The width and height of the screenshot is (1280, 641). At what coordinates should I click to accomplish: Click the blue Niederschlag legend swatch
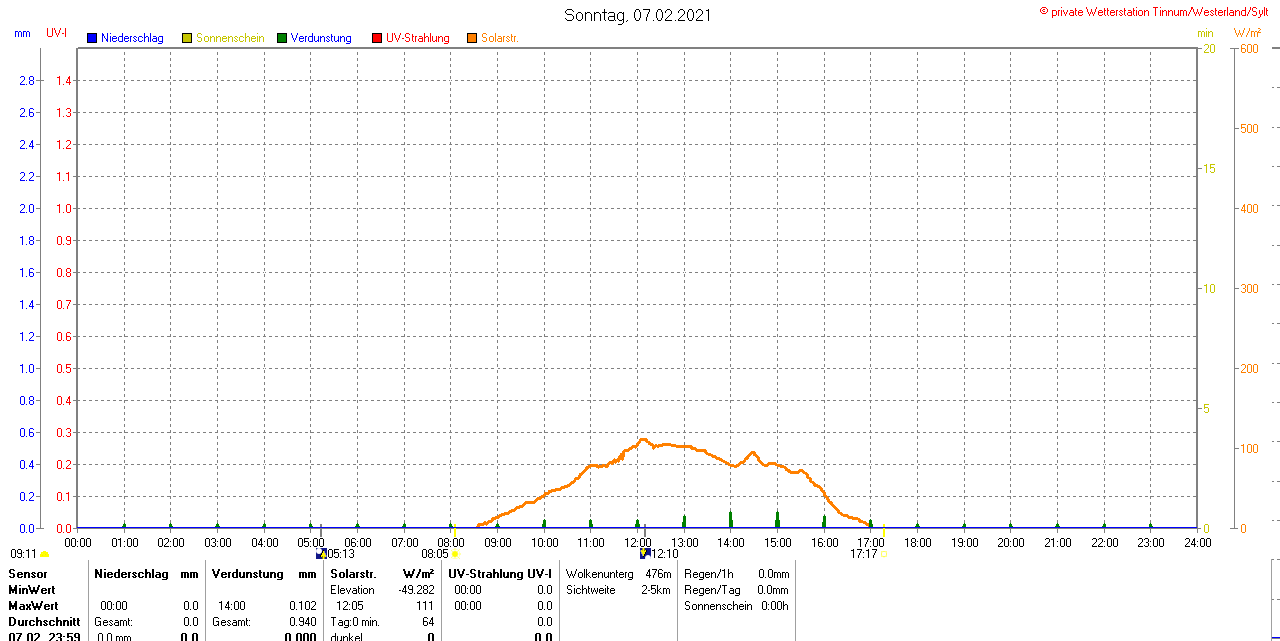coord(92,38)
